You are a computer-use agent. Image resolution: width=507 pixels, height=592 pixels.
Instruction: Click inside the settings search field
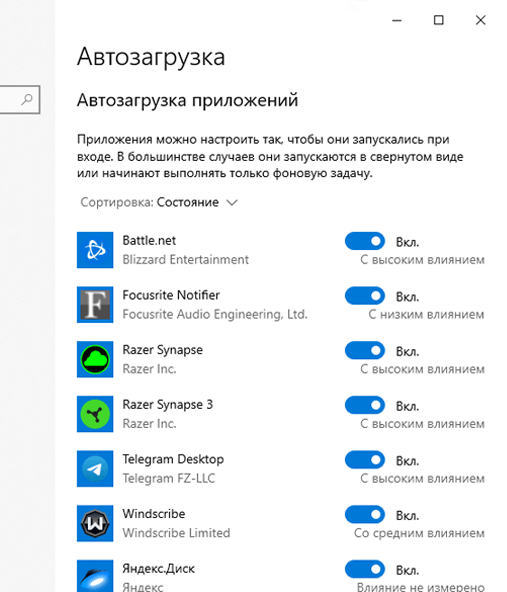coord(19,100)
